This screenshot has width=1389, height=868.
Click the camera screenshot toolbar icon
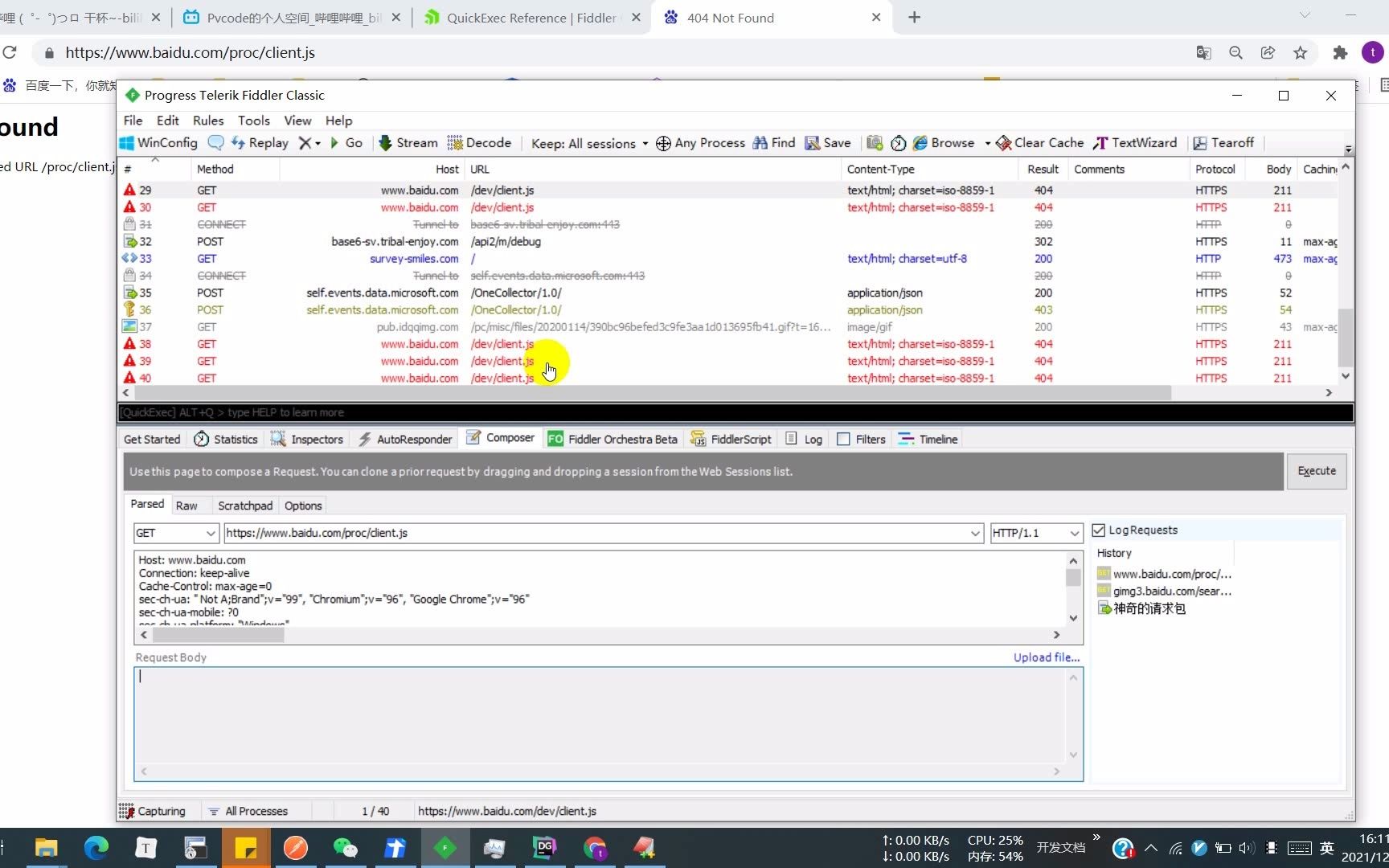coord(875,143)
